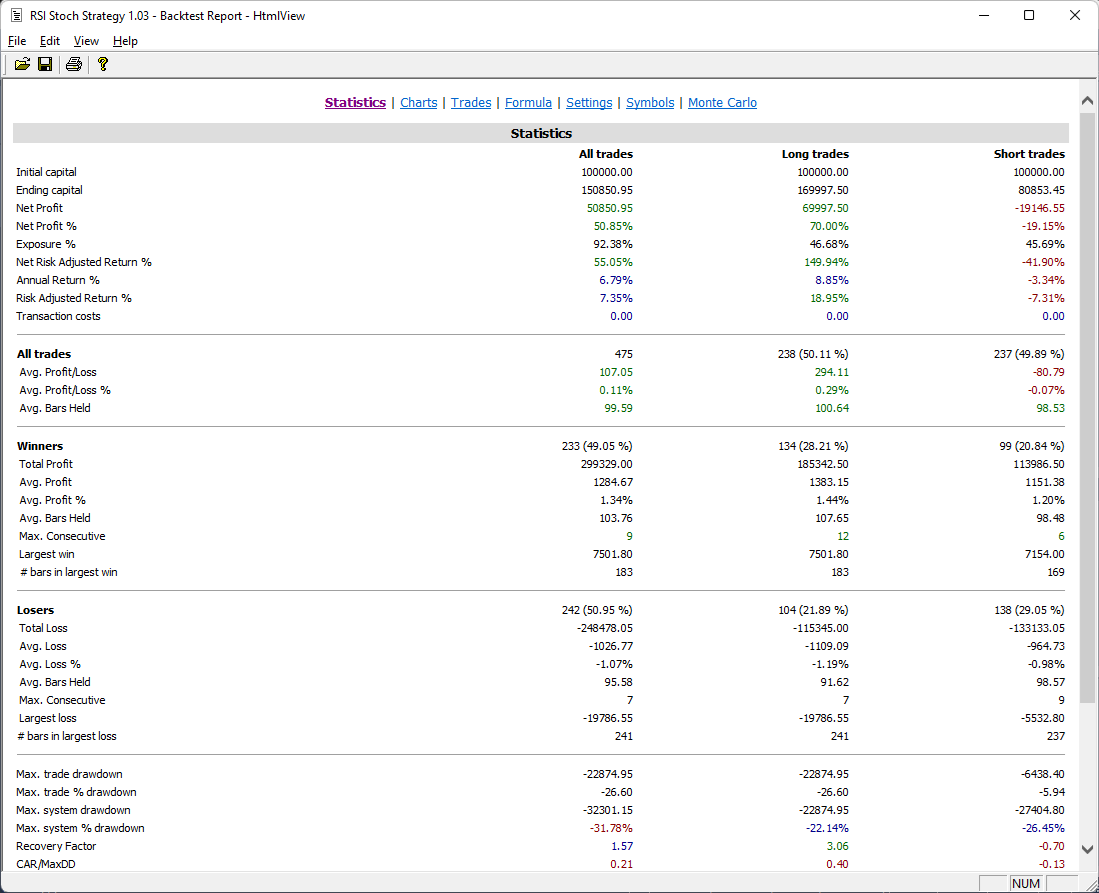Click All trades count 475

tap(623, 354)
